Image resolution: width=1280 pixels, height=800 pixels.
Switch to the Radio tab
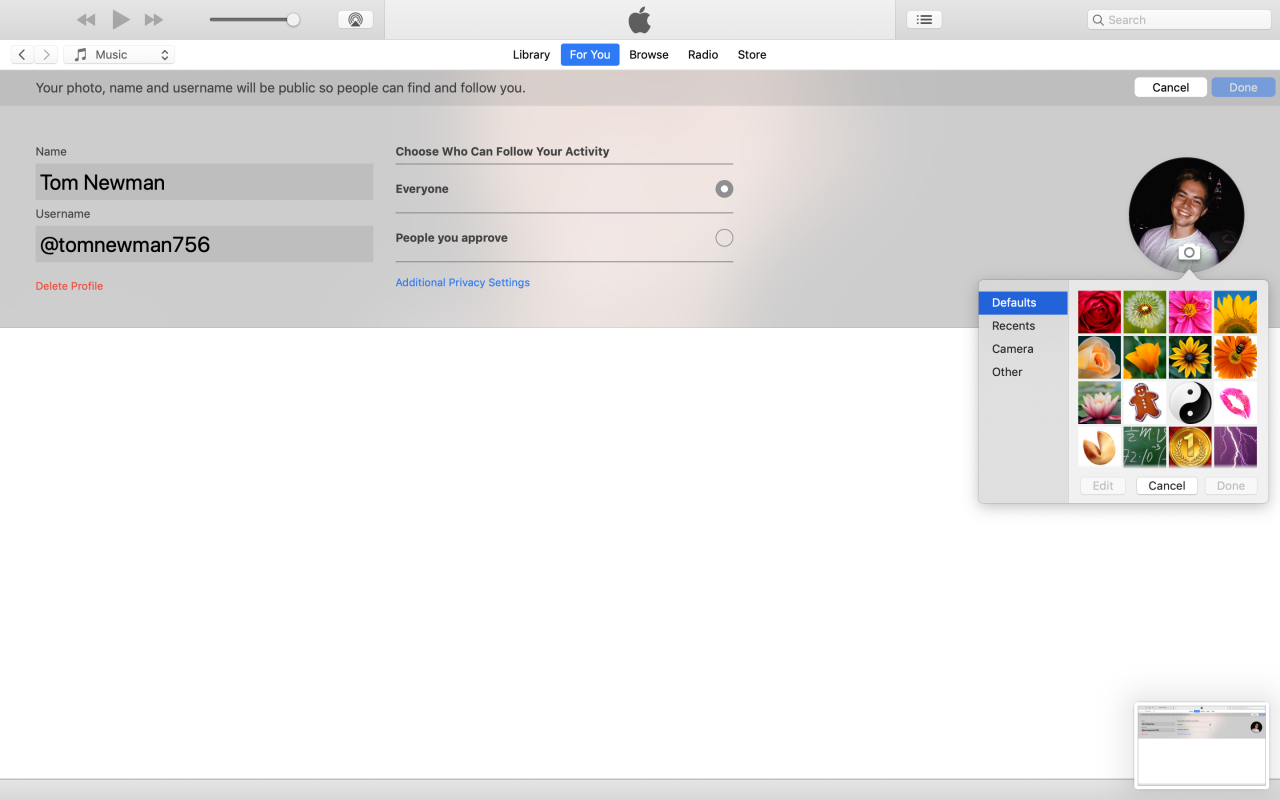point(702,54)
